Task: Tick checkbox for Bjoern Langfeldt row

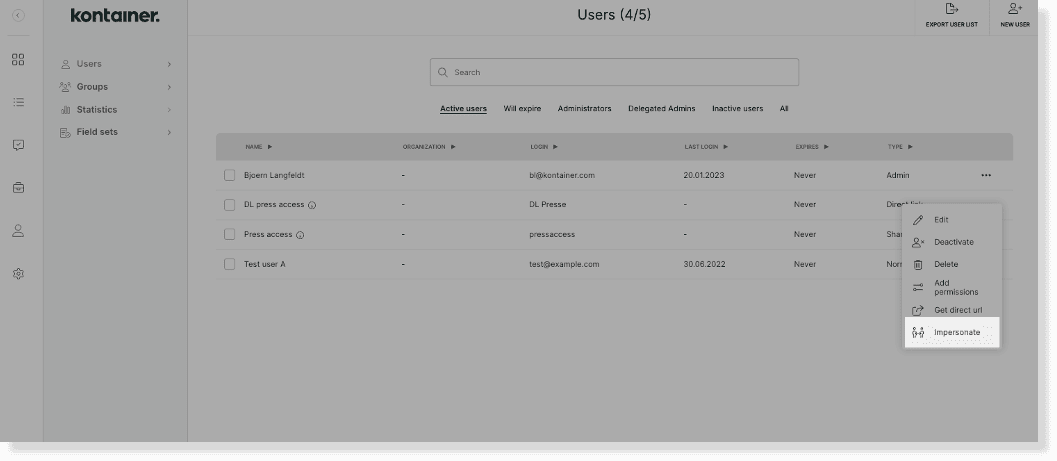Action: point(229,175)
